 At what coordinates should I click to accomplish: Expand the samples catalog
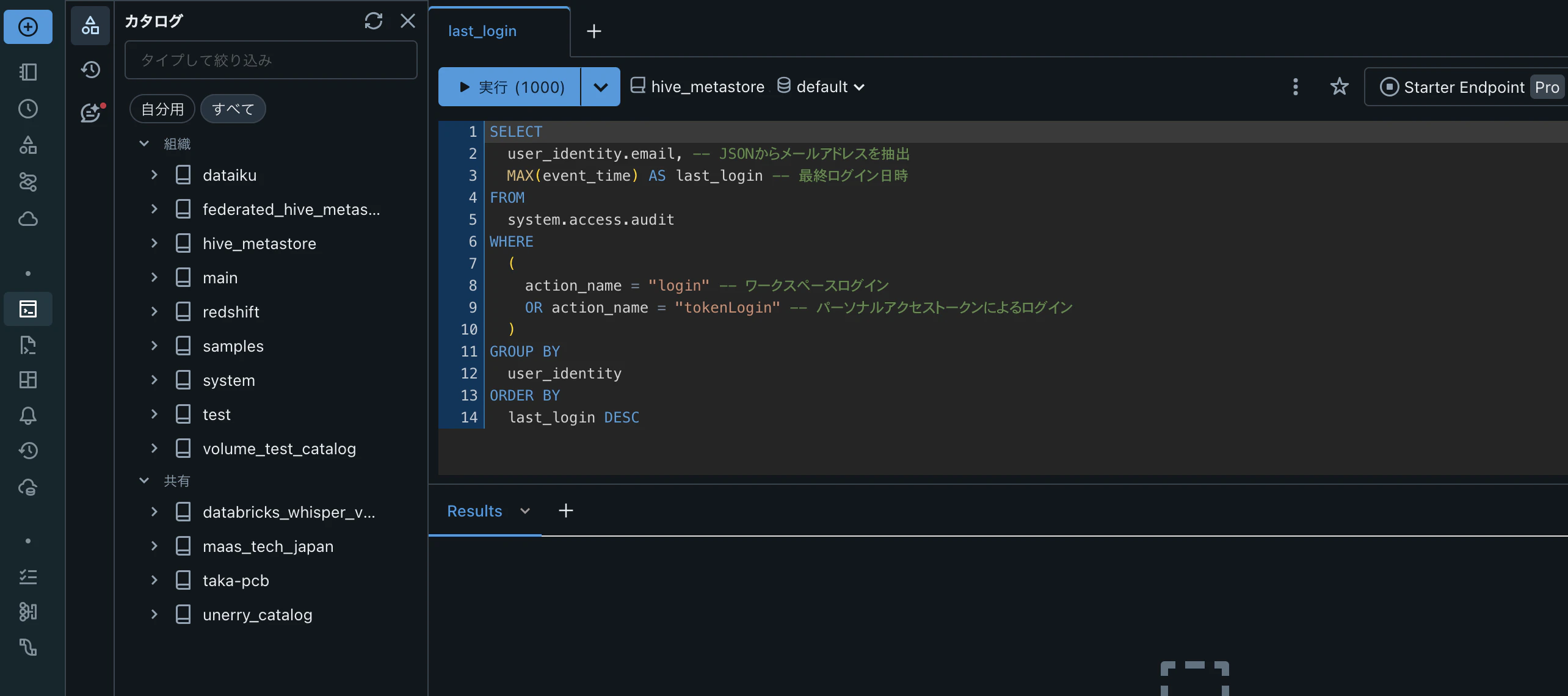pyautogui.click(x=154, y=346)
